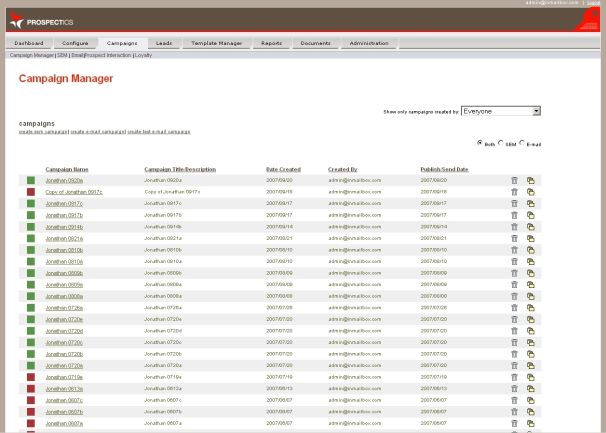This screenshot has height=433, width=606.
Task: Copy the Jonathan 0920a campaign via duplicate icon
Action: (x=531, y=180)
